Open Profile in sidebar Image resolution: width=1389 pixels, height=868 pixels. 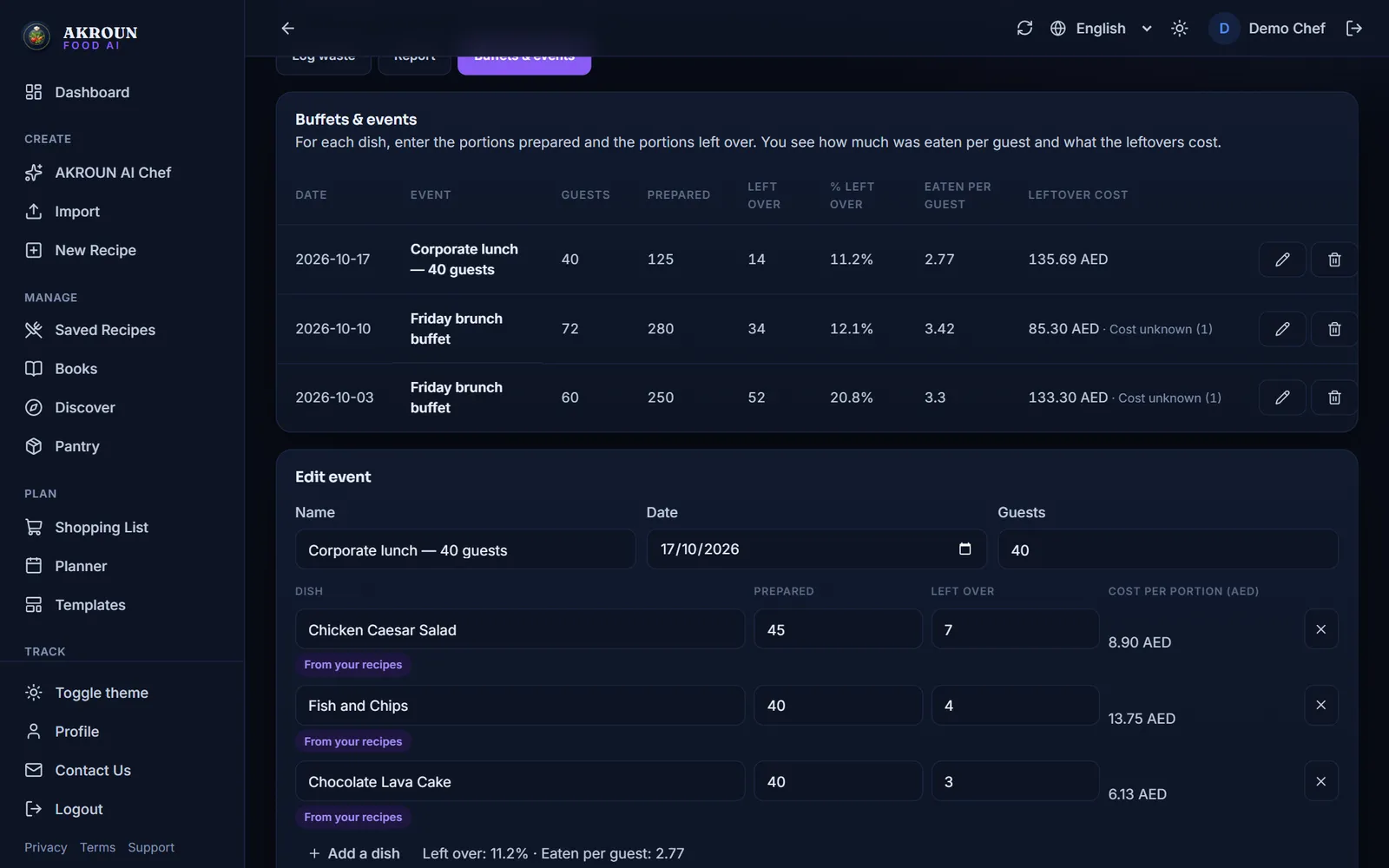point(122,732)
